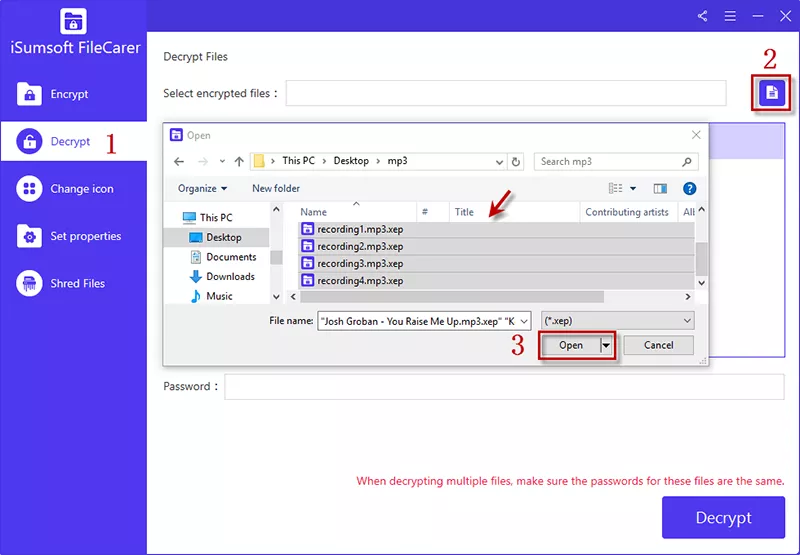This screenshot has height=555, width=800.
Task: Click the Open button split arrow
Action: (x=605, y=345)
